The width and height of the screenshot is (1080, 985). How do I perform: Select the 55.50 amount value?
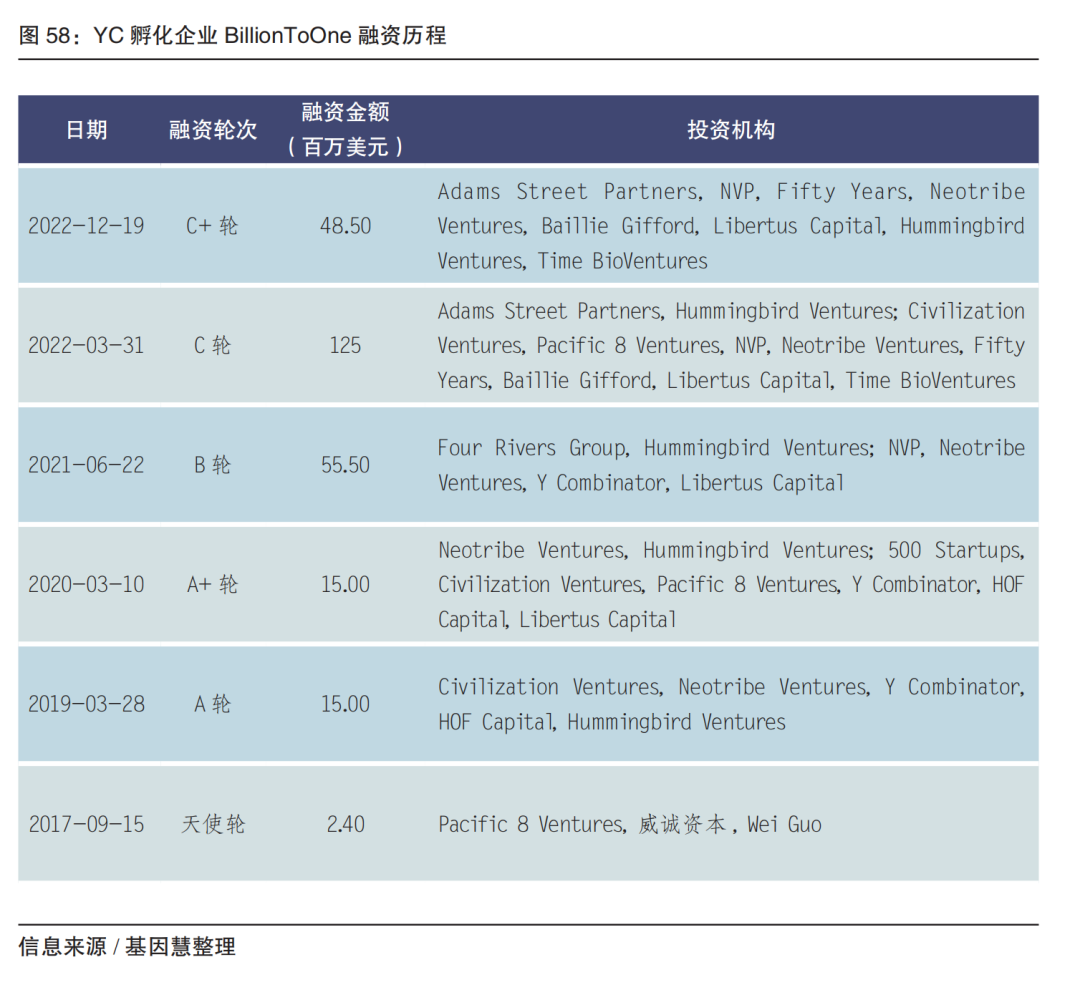pos(345,465)
